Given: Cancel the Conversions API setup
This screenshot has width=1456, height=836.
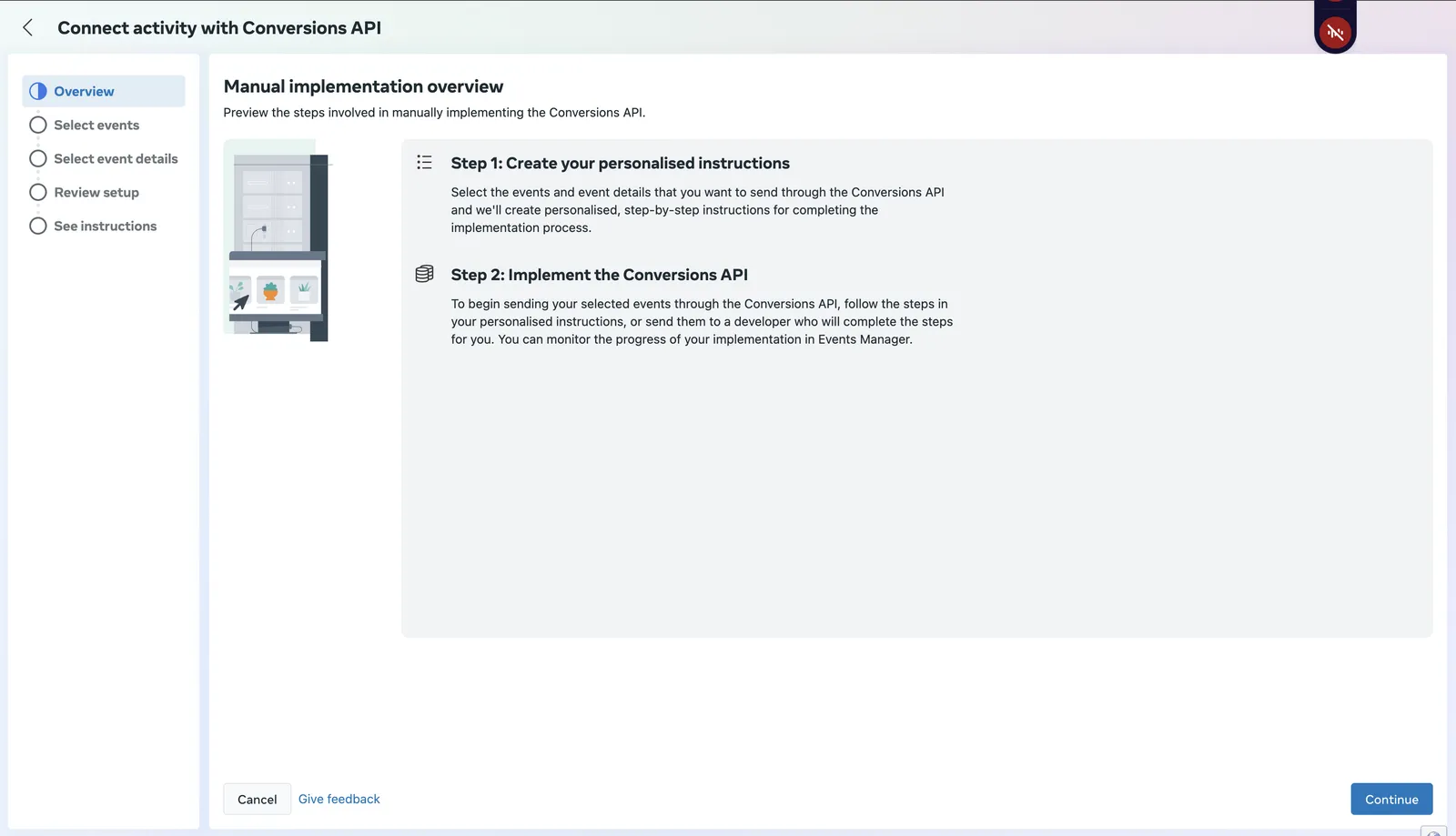Looking at the screenshot, I should point(258,799).
